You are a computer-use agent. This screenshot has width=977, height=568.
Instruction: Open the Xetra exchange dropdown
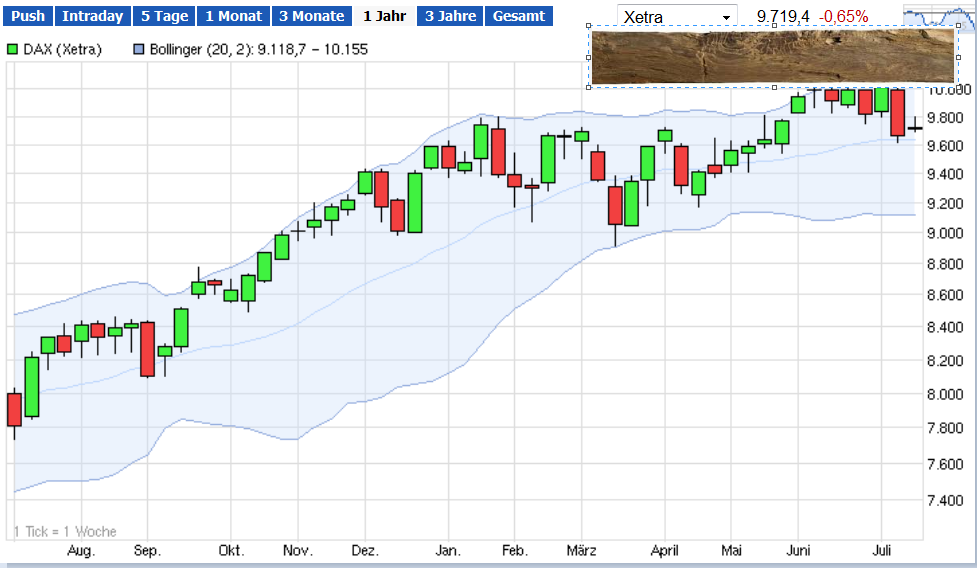[x=677, y=17]
